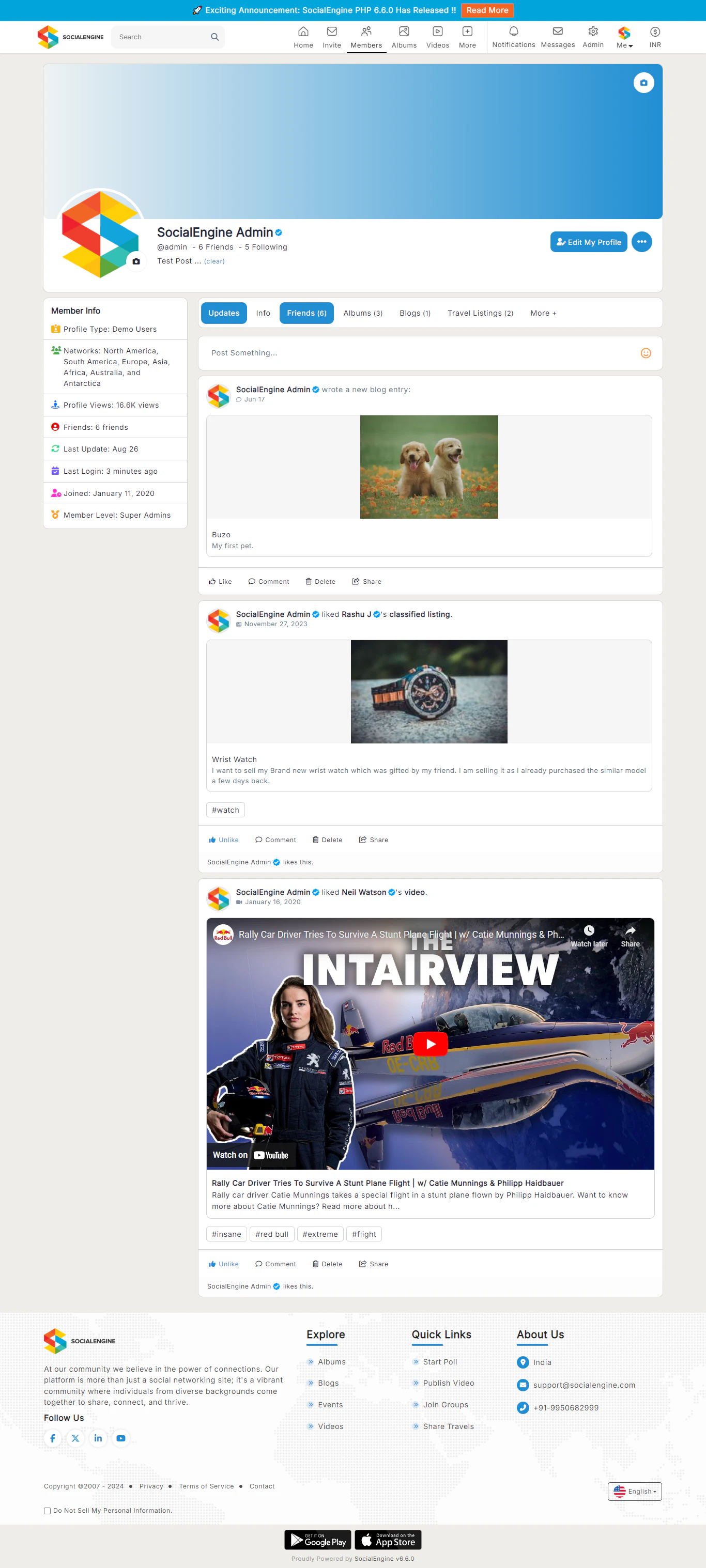Screen dimensions: 706x1568
Task: Open the #red bull hashtag
Action: tap(272, 1234)
